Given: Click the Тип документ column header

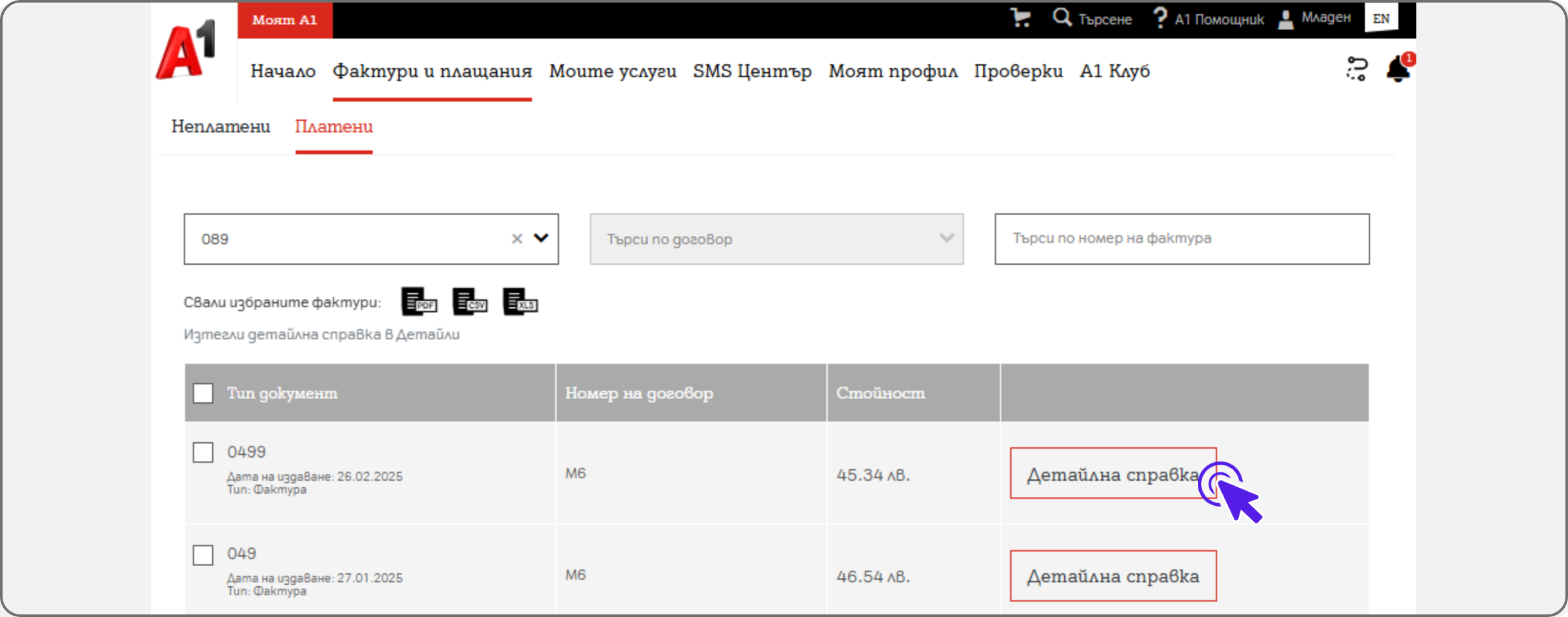Looking at the screenshot, I should [281, 393].
